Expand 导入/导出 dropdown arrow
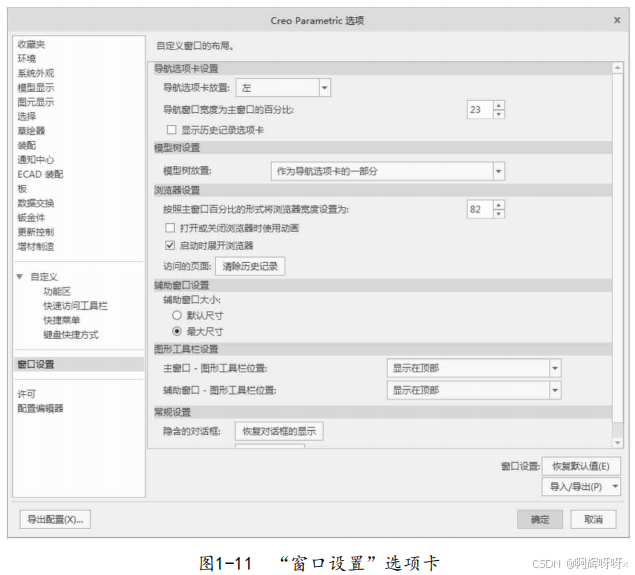The height and width of the screenshot is (575, 635). point(615,486)
